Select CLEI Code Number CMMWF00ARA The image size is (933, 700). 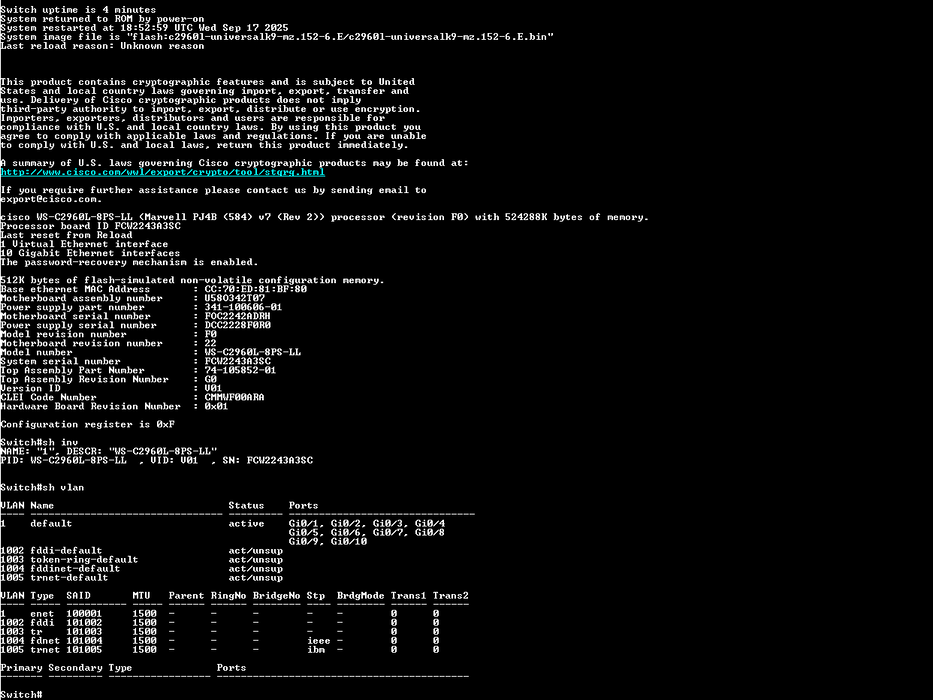pyautogui.click(x=234, y=397)
